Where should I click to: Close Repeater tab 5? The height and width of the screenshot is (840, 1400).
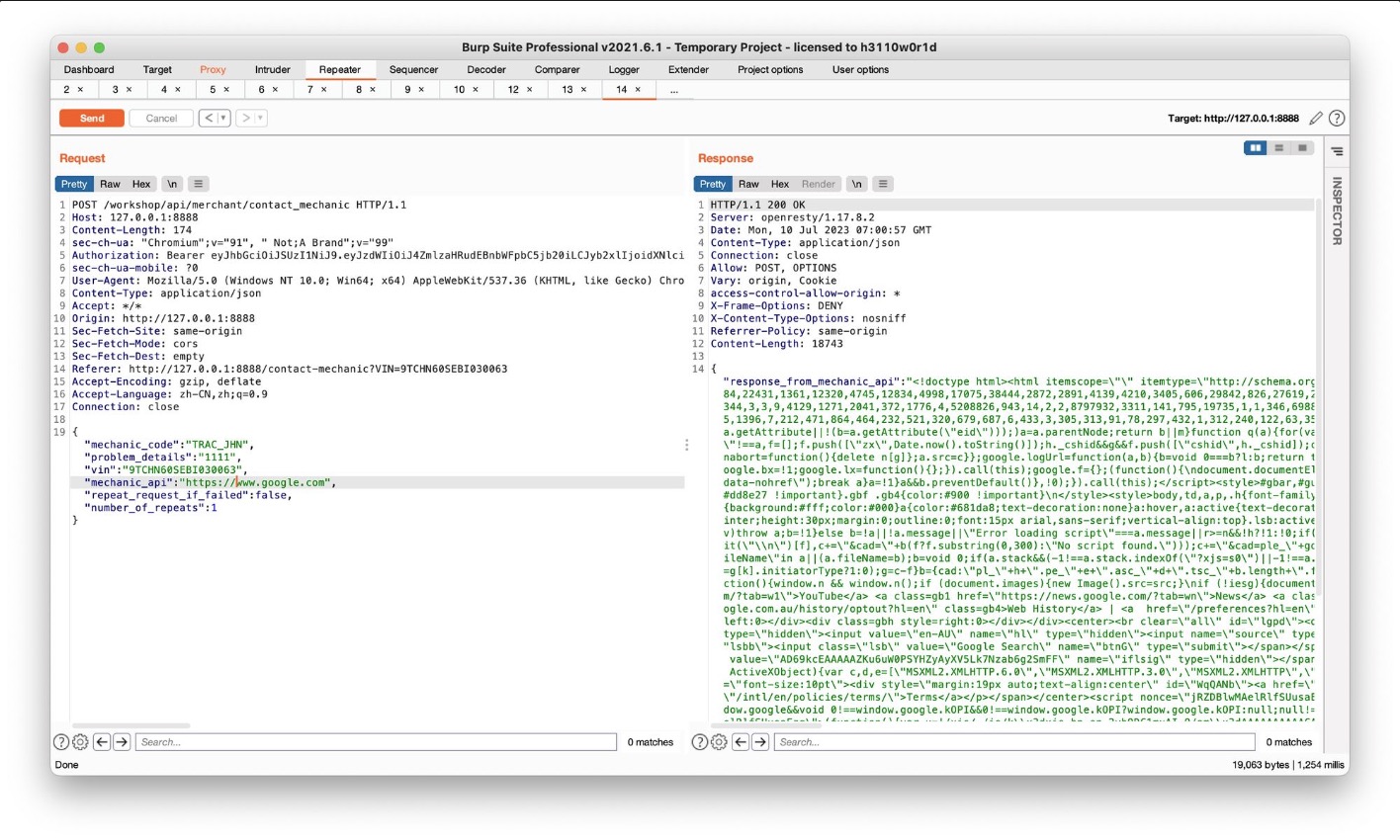click(226, 90)
